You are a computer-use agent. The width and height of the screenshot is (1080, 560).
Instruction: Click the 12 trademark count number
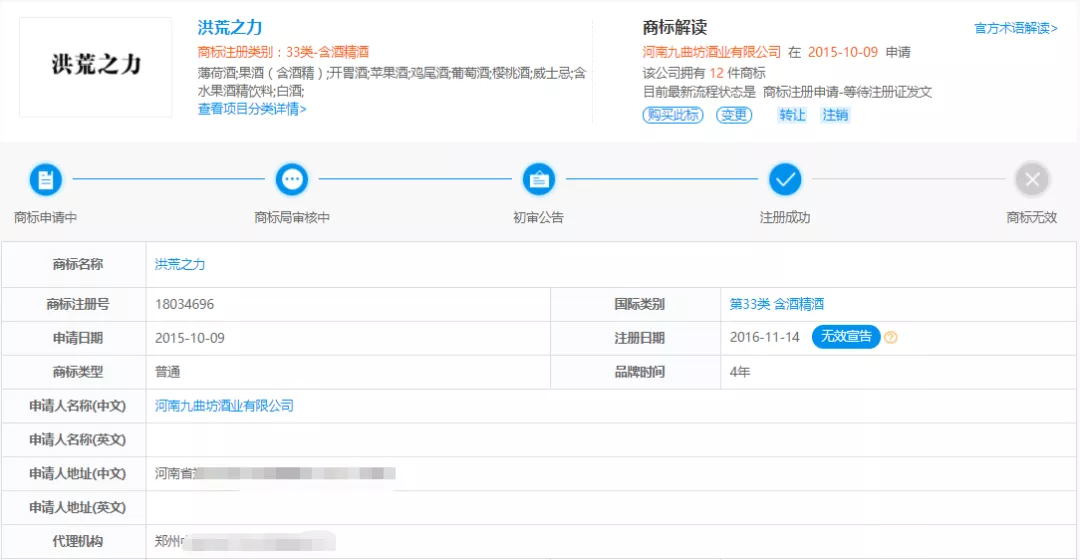[717, 72]
